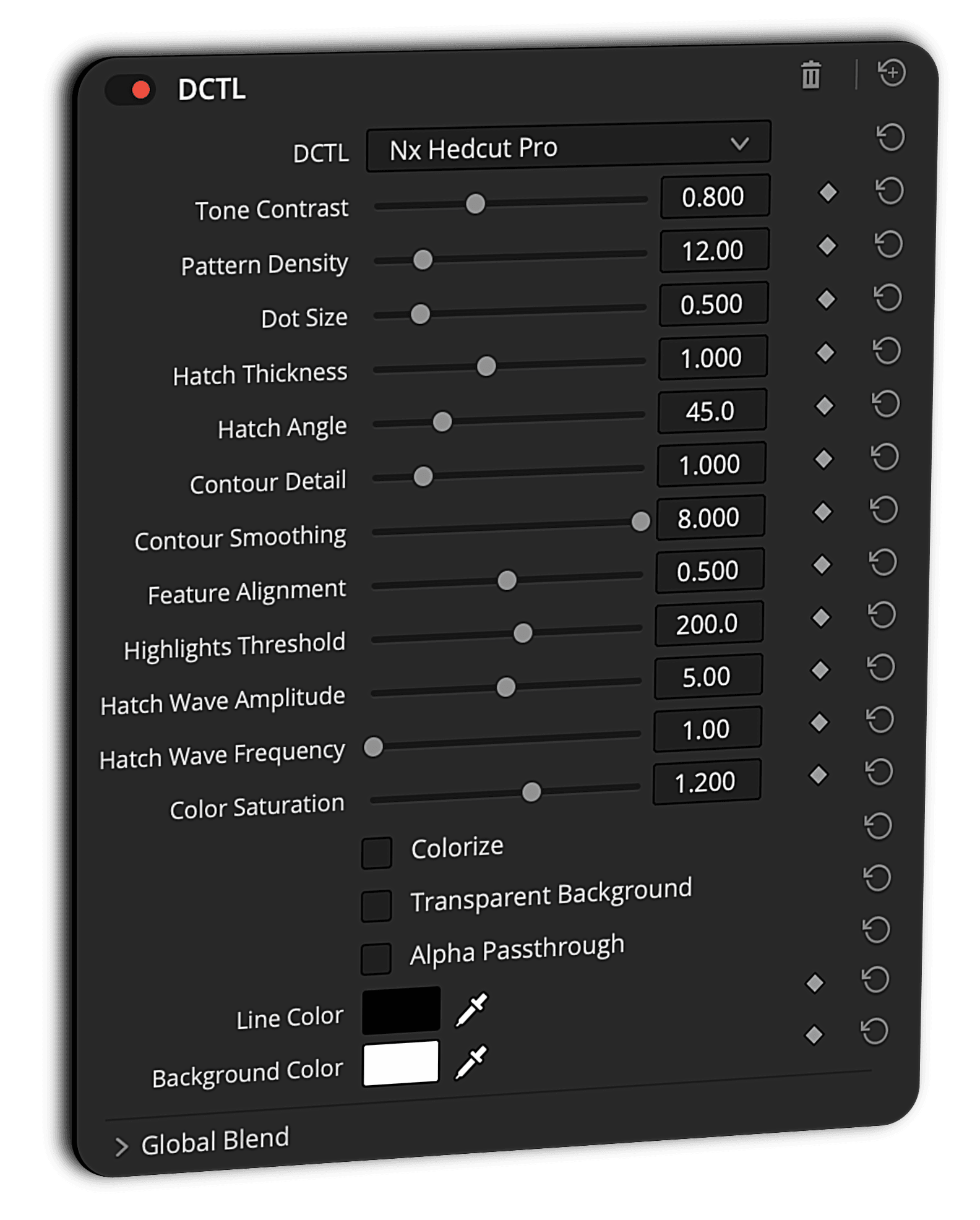Image resolution: width=980 pixels, height=1220 pixels.
Task: Click the add-keyframe reset icon in header
Action: (892, 72)
